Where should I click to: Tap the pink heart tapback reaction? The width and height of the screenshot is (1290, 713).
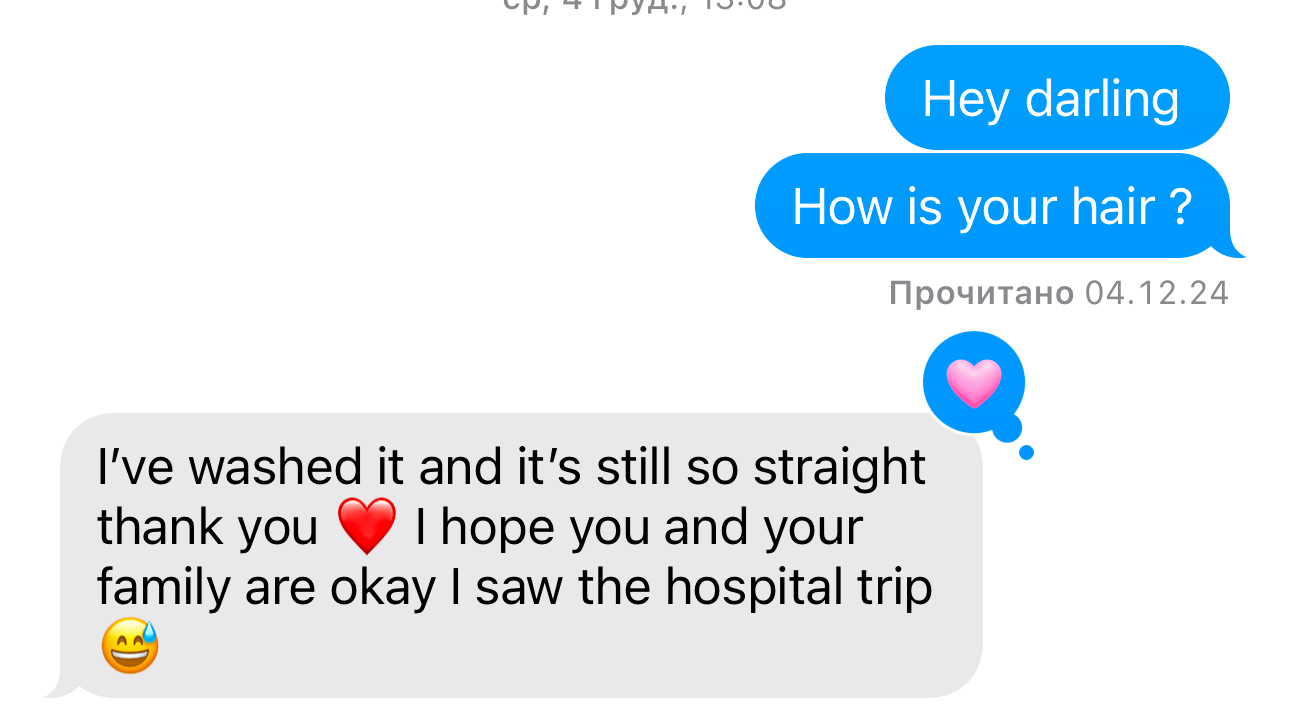click(x=973, y=383)
